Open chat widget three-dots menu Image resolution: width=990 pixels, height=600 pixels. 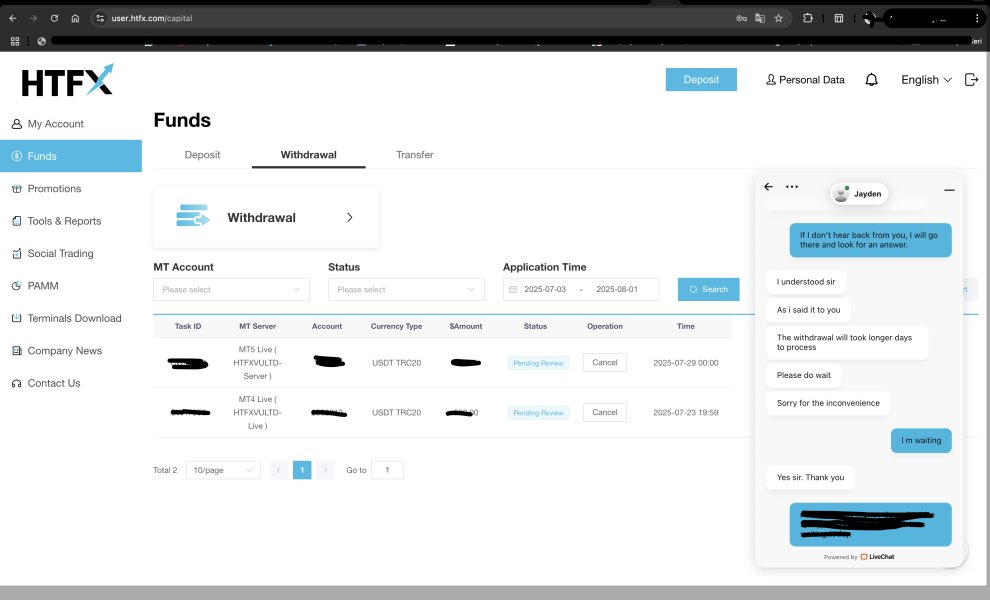tap(792, 187)
